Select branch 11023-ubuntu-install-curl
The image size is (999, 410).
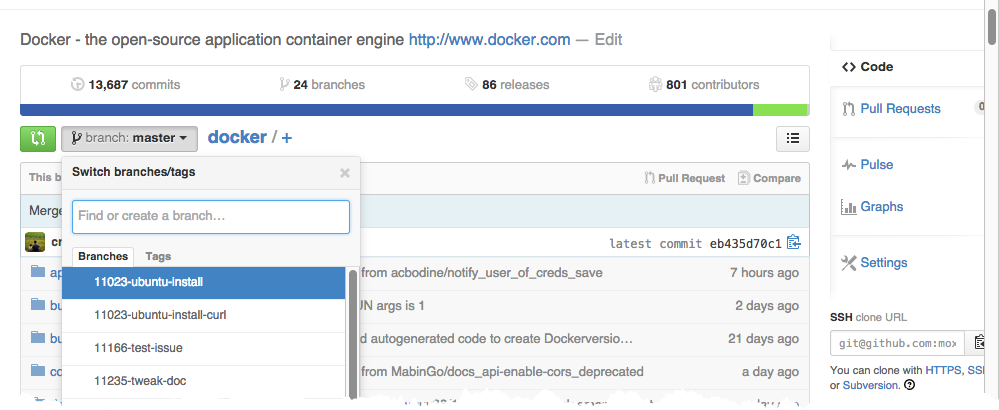point(204,315)
